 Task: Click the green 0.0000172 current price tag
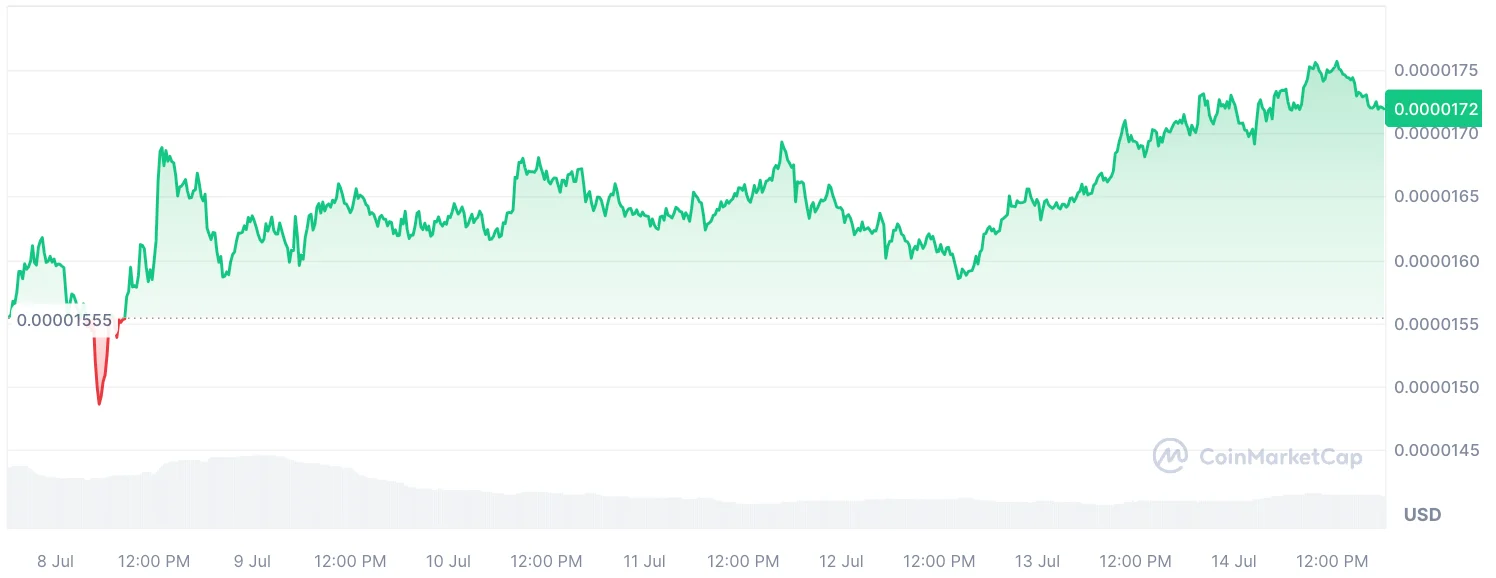1435,108
